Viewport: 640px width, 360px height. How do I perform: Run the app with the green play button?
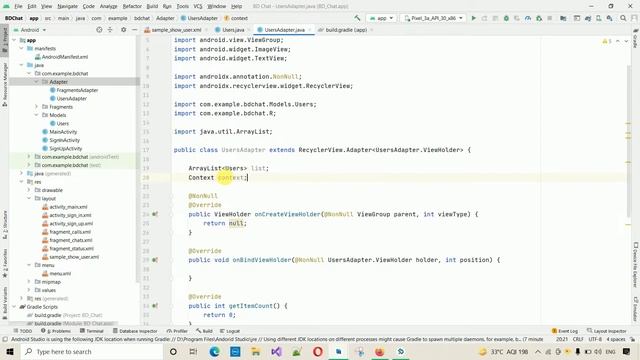[473, 18]
